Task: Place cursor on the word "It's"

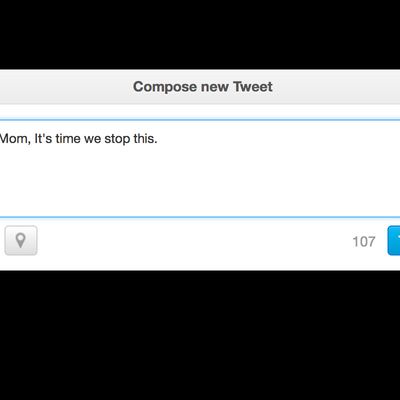Action: tap(43, 139)
